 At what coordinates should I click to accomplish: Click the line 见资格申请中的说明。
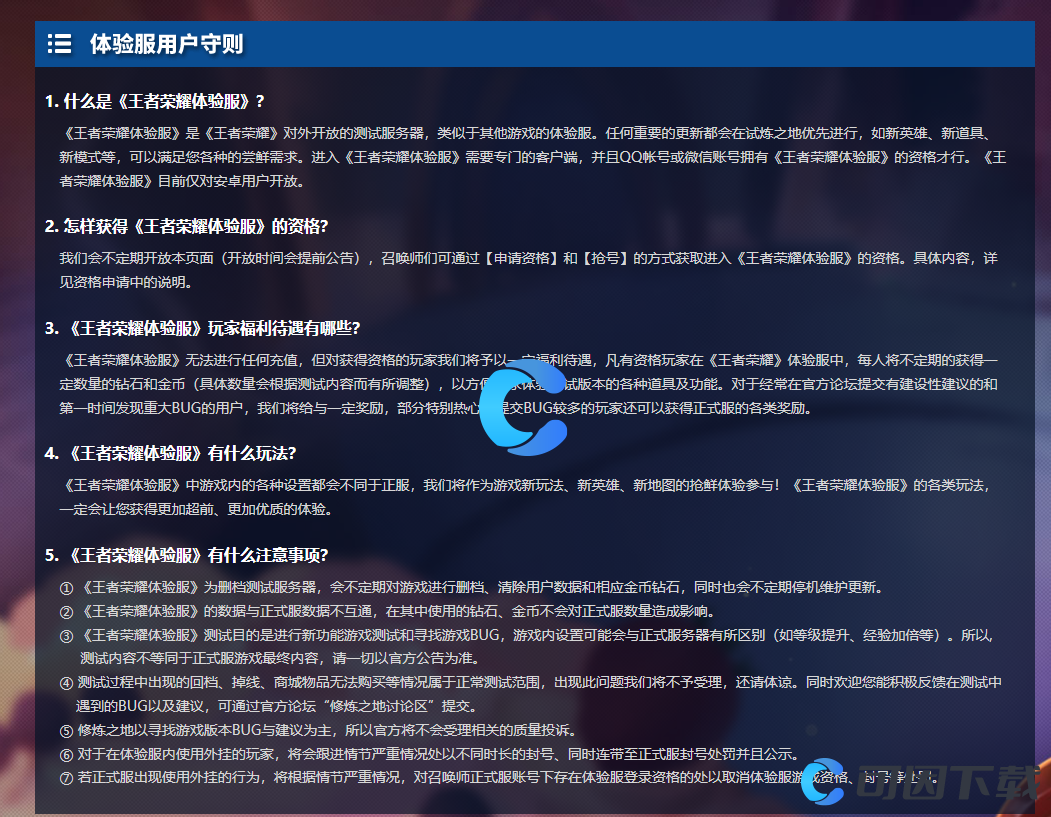(126, 282)
